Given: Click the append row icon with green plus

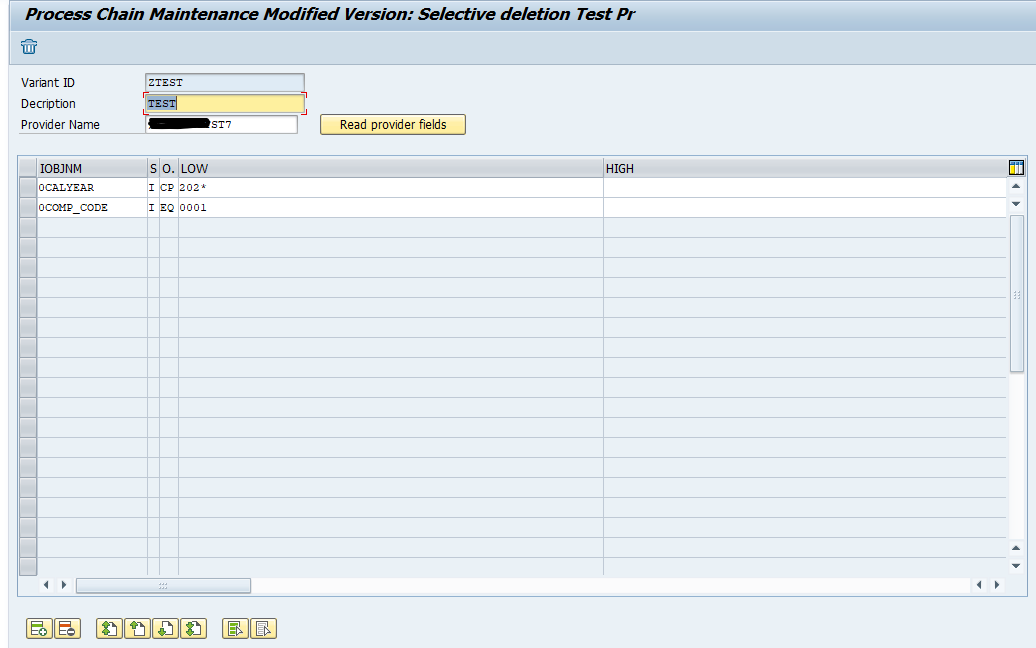Looking at the screenshot, I should click(x=38, y=629).
